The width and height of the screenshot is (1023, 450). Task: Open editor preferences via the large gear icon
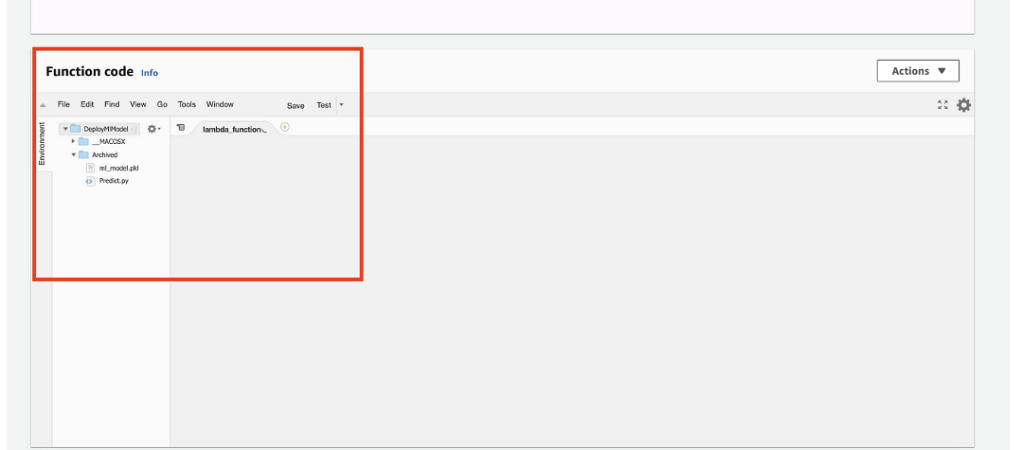(x=964, y=105)
